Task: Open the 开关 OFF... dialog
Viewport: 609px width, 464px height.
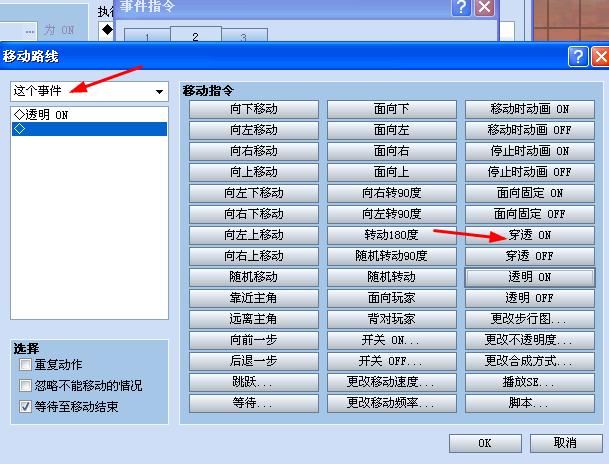Action: pos(392,361)
